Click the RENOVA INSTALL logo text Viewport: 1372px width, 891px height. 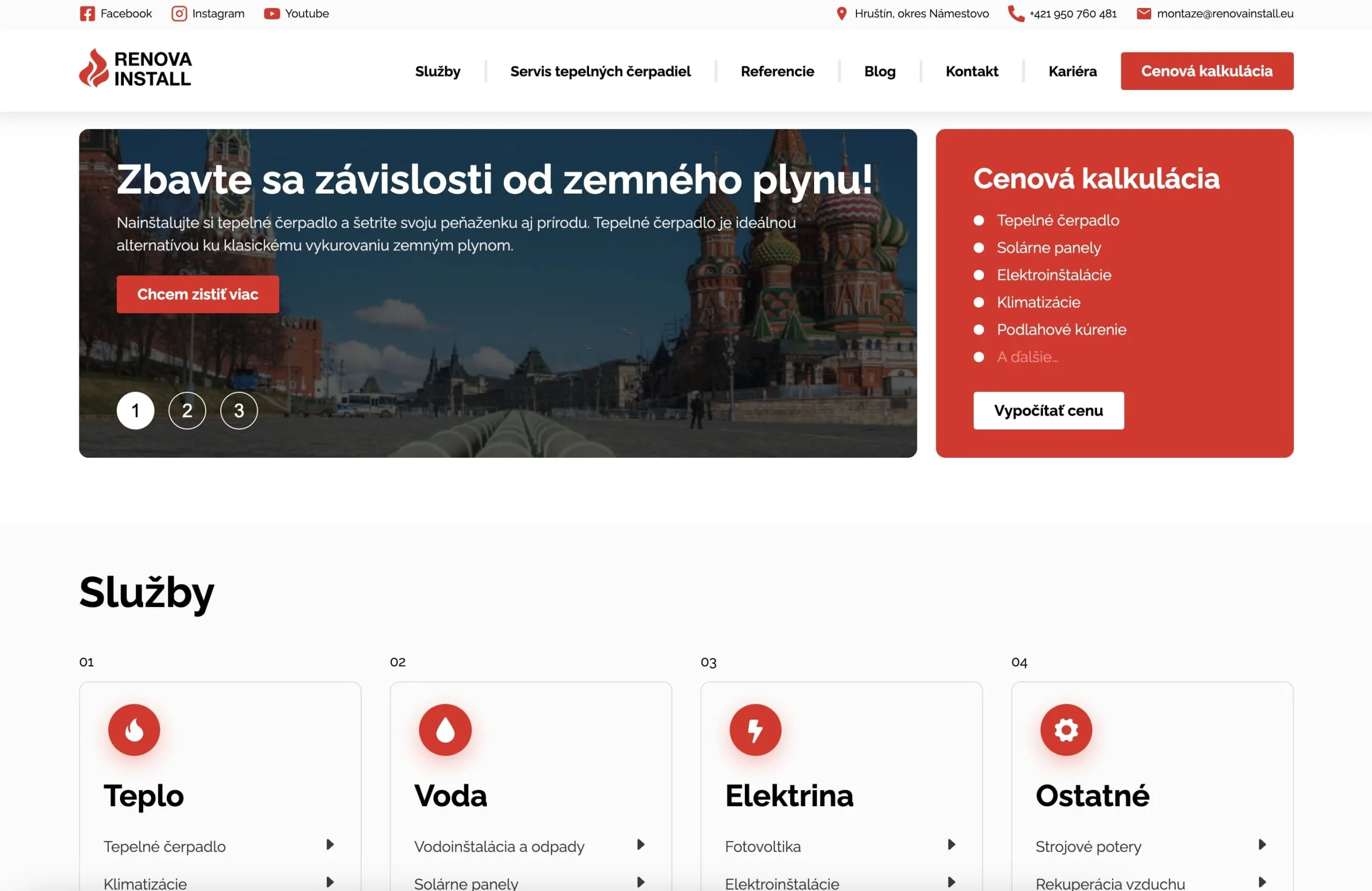pos(153,69)
